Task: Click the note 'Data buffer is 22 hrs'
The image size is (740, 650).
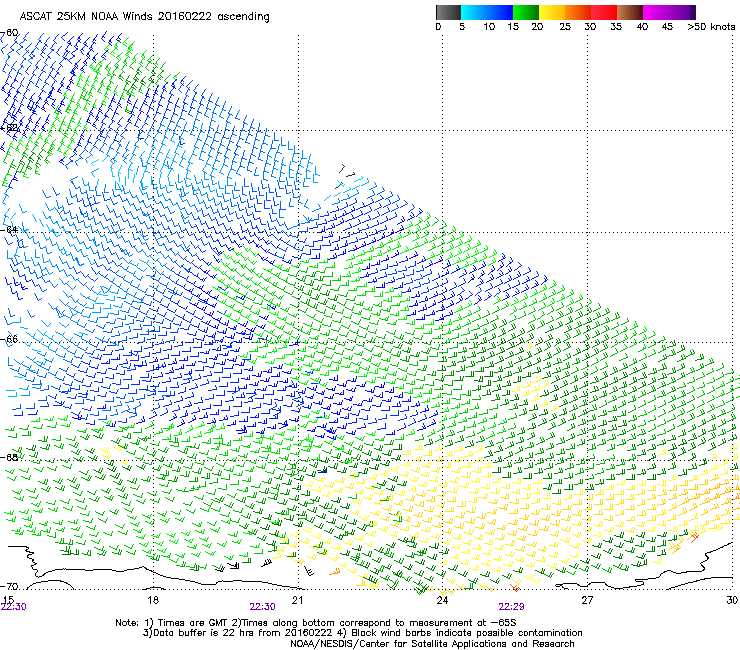Action: [x=201, y=633]
